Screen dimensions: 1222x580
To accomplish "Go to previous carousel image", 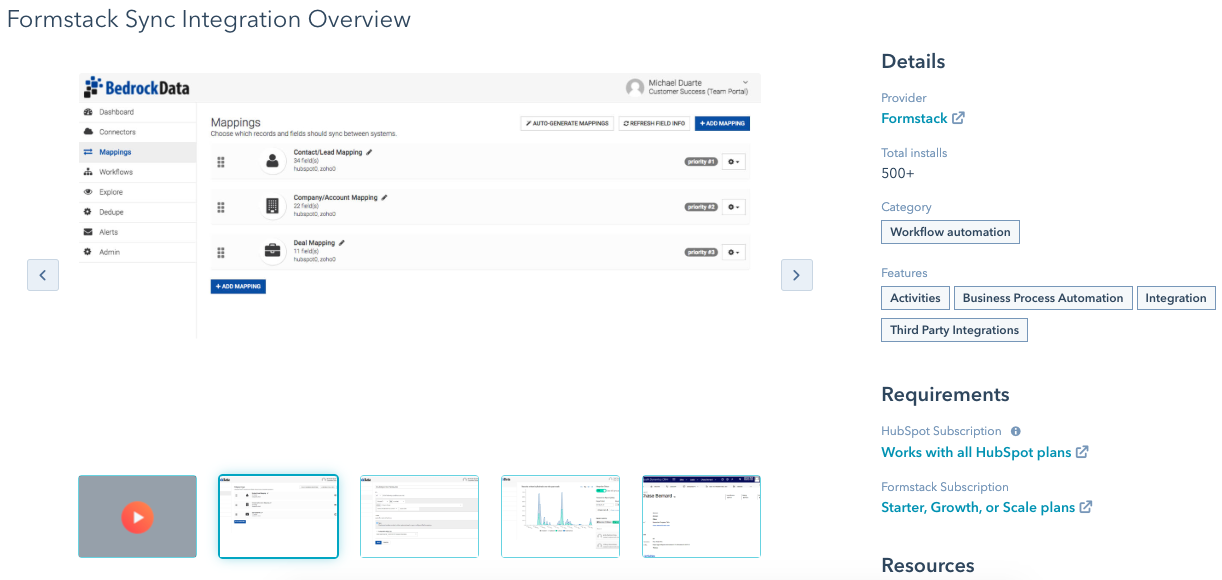I will [43, 275].
